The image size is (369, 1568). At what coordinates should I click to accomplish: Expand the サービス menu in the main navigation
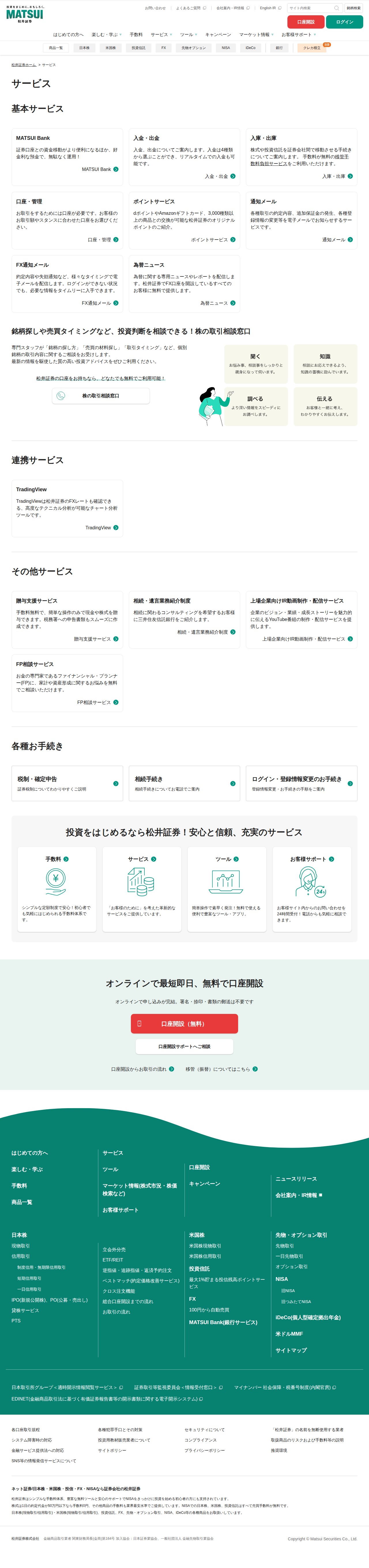click(161, 35)
